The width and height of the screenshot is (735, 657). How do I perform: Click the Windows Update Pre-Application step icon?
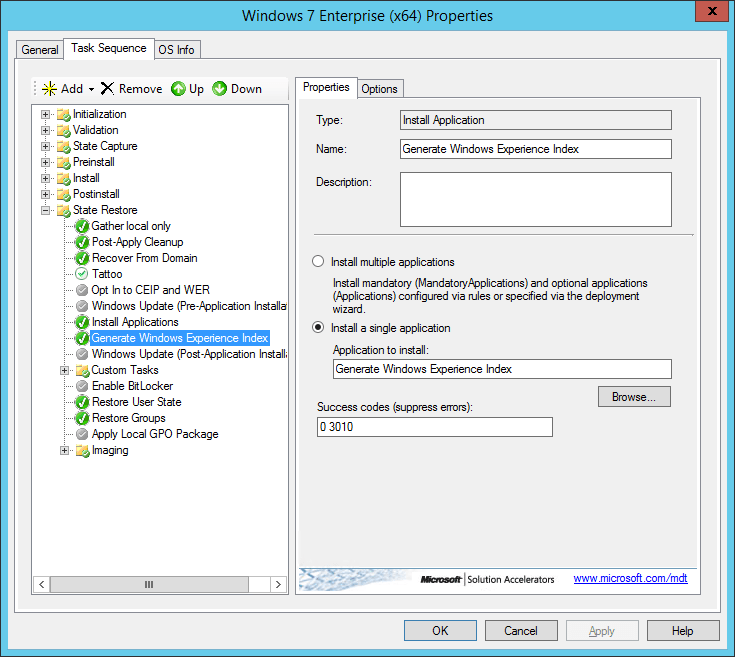point(82,306)
